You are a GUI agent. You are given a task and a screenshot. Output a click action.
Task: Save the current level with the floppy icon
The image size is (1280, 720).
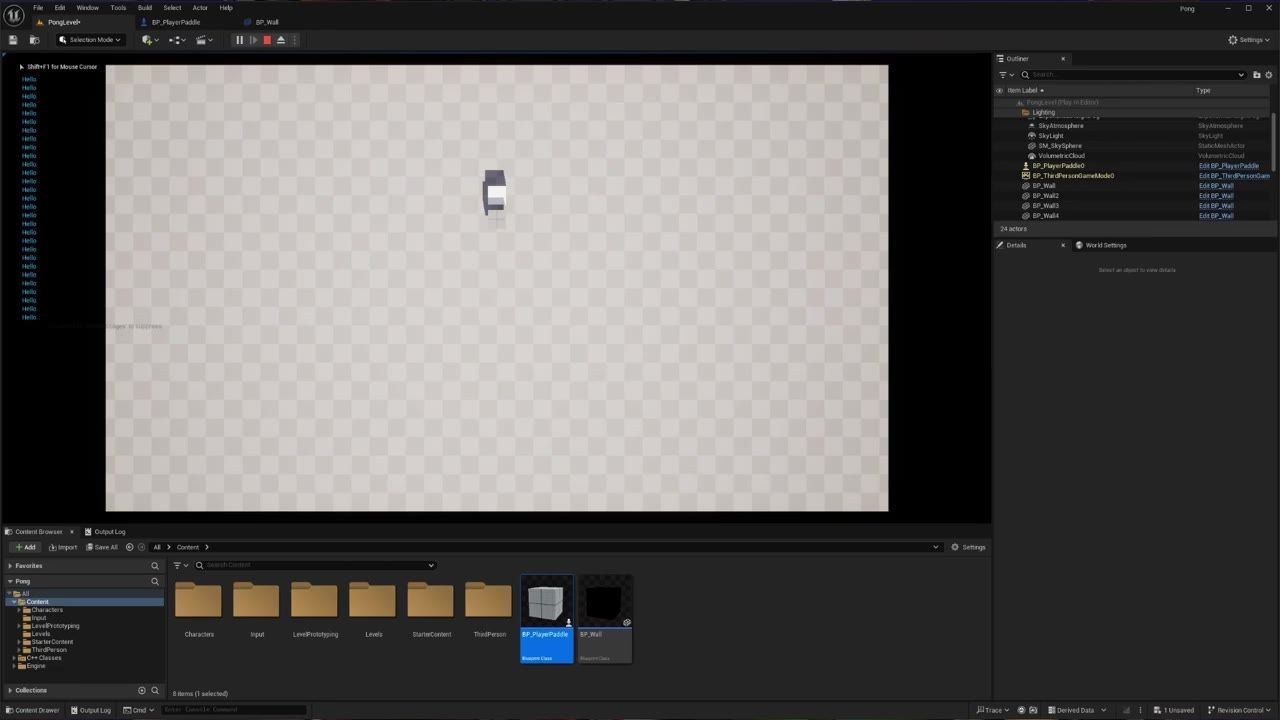[13, 40]
